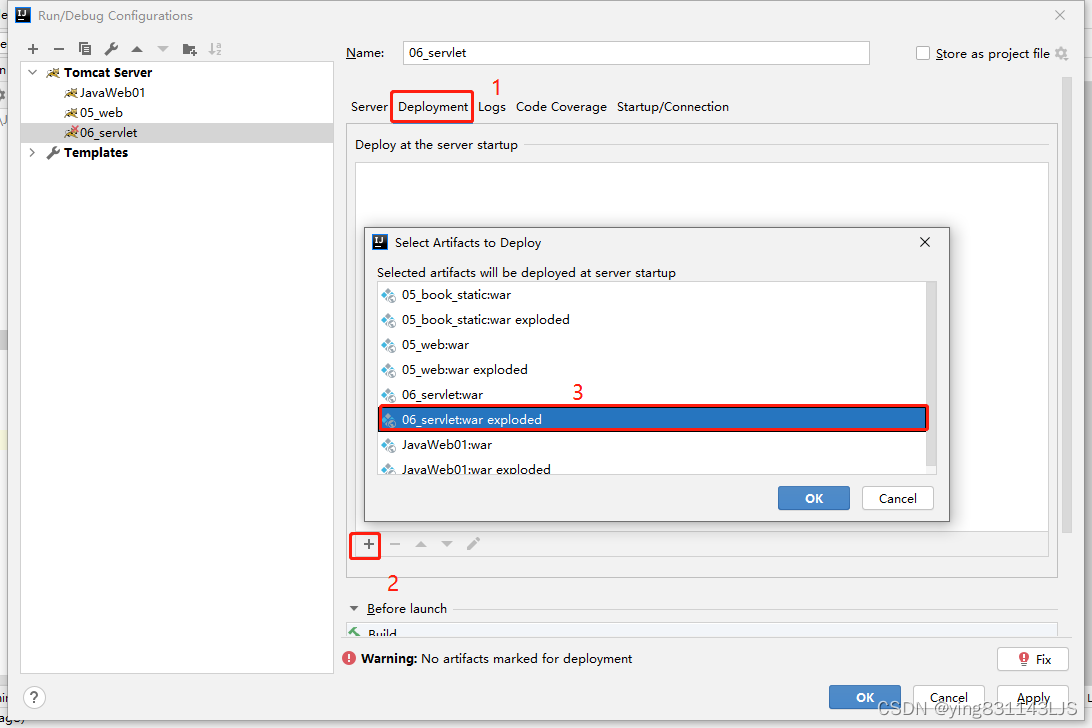Click in the Name input field
1092x728 pixels.
[x=636, y=53]
